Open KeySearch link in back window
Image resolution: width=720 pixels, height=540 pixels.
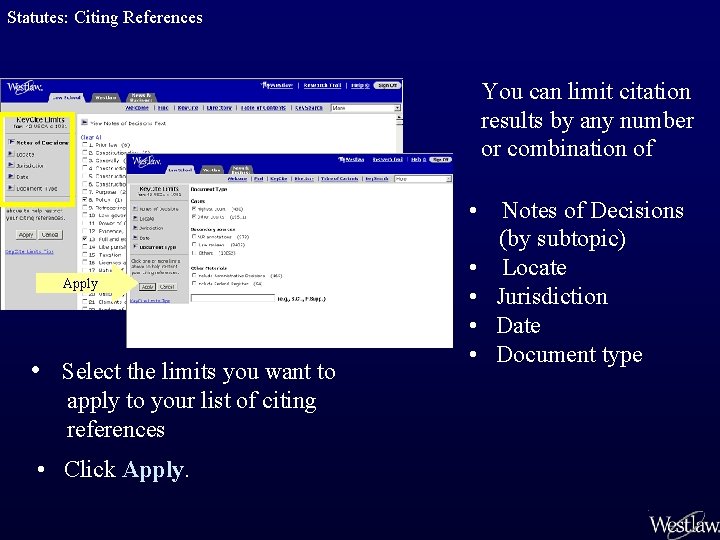[x=309, y=108]
